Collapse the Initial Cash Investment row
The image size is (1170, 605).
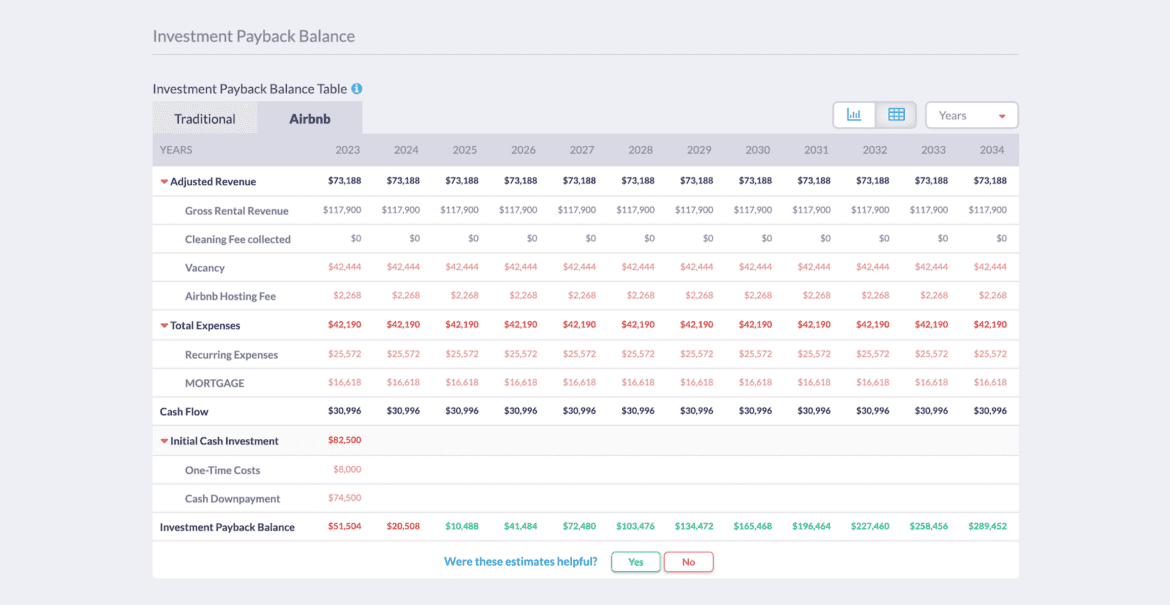click(x=164, y=441)
